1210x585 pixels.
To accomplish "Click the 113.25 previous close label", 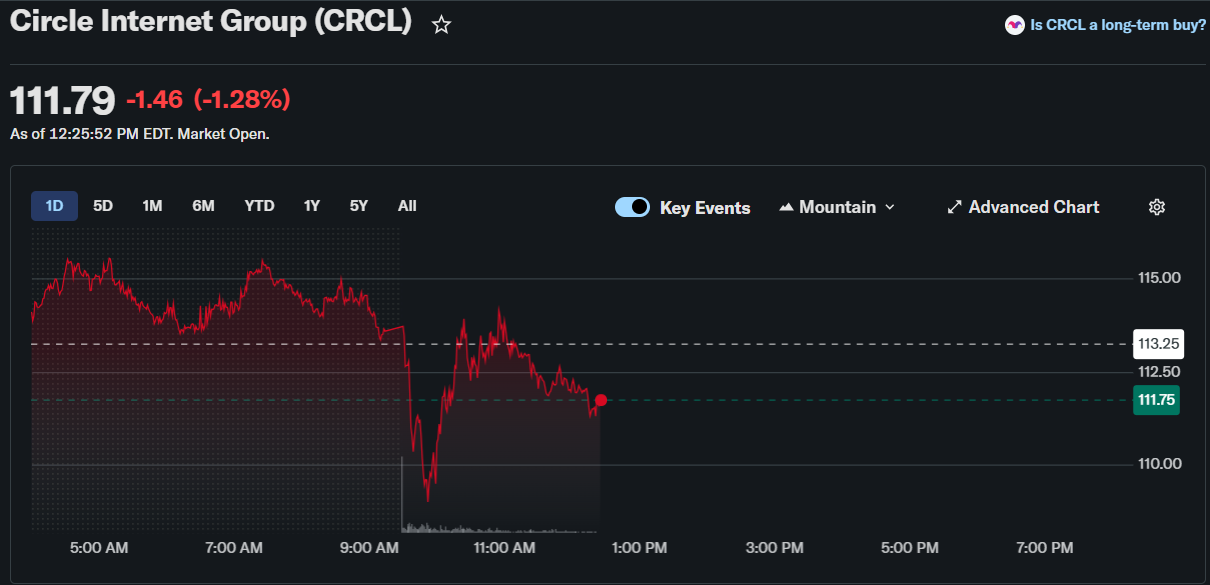I will 1159,344.
